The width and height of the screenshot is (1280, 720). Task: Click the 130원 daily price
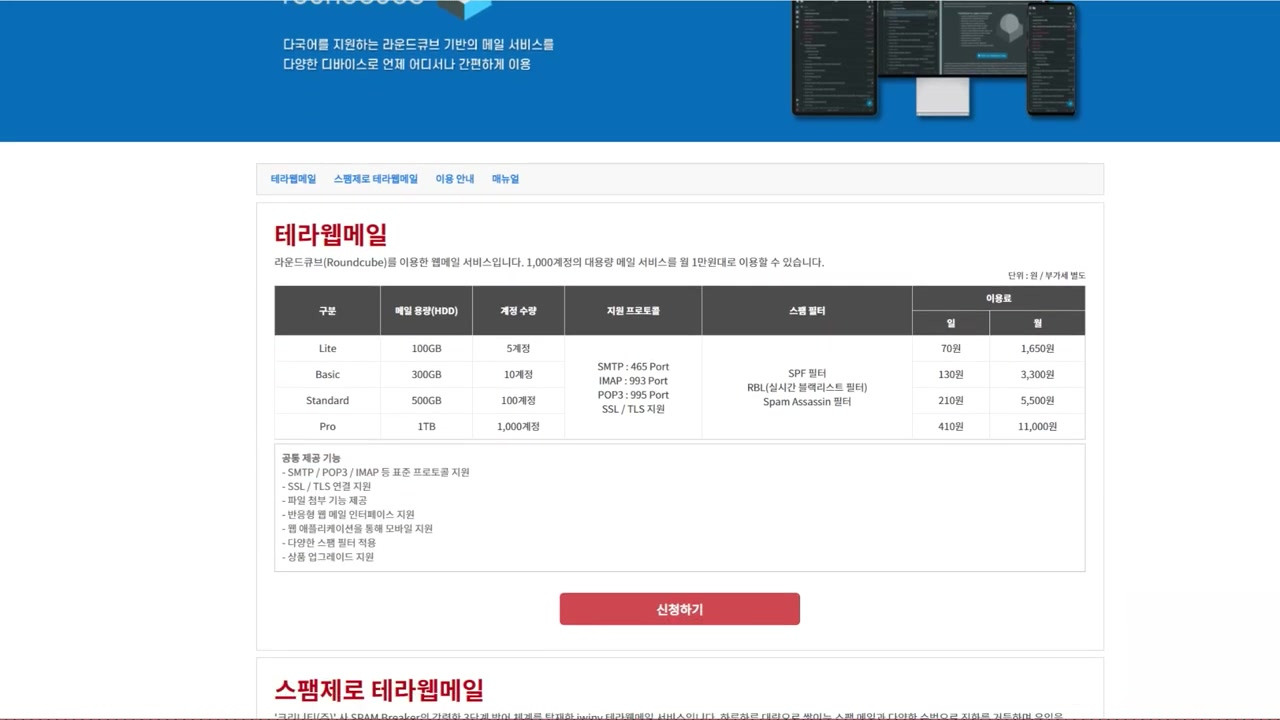point(951,374)
